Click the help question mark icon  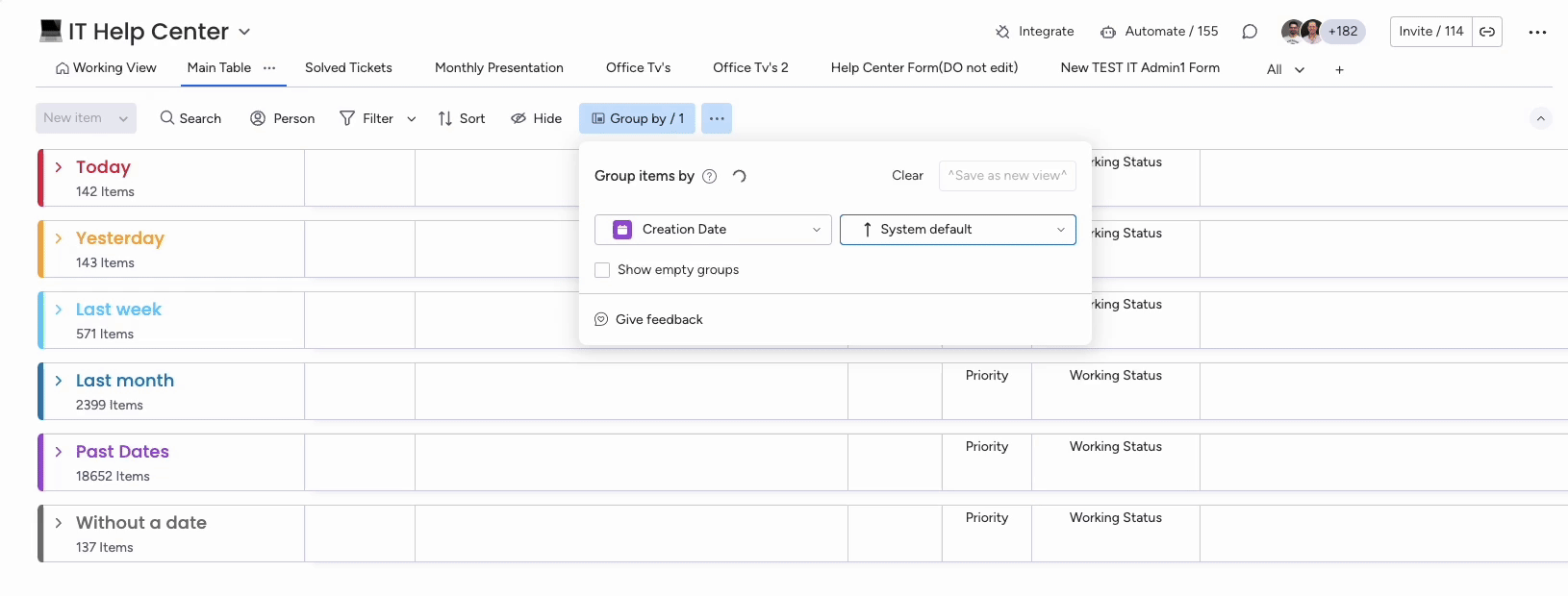tap(709, 176)
